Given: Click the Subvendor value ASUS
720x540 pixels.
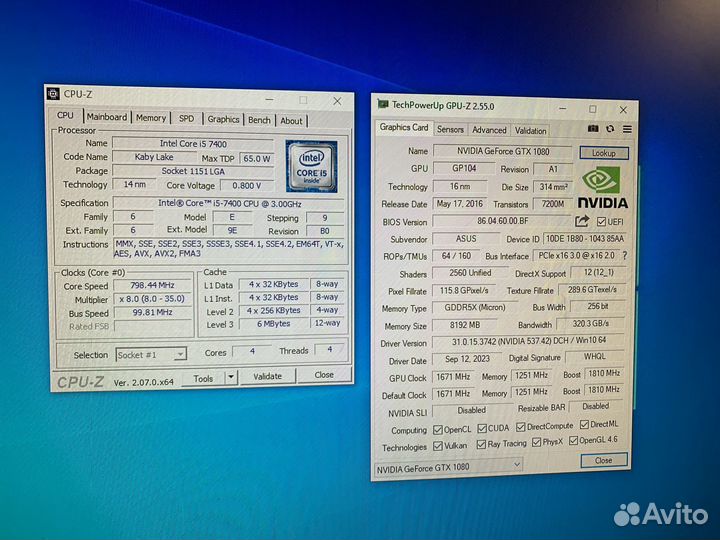Looking at the screenshot, I should point(466,239).
